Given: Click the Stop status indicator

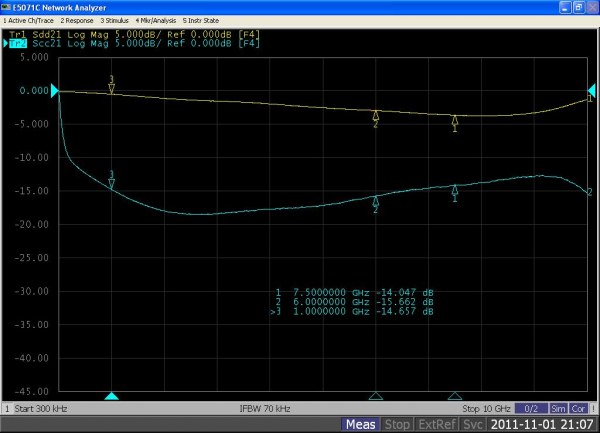Looking at the screenshot, I should tap(397, 425).
